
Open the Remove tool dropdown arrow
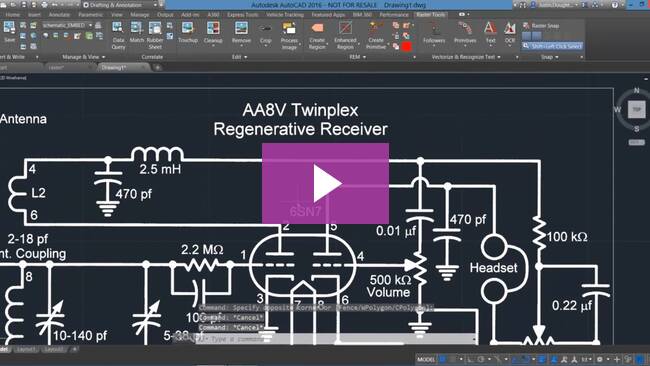point(241,46)
